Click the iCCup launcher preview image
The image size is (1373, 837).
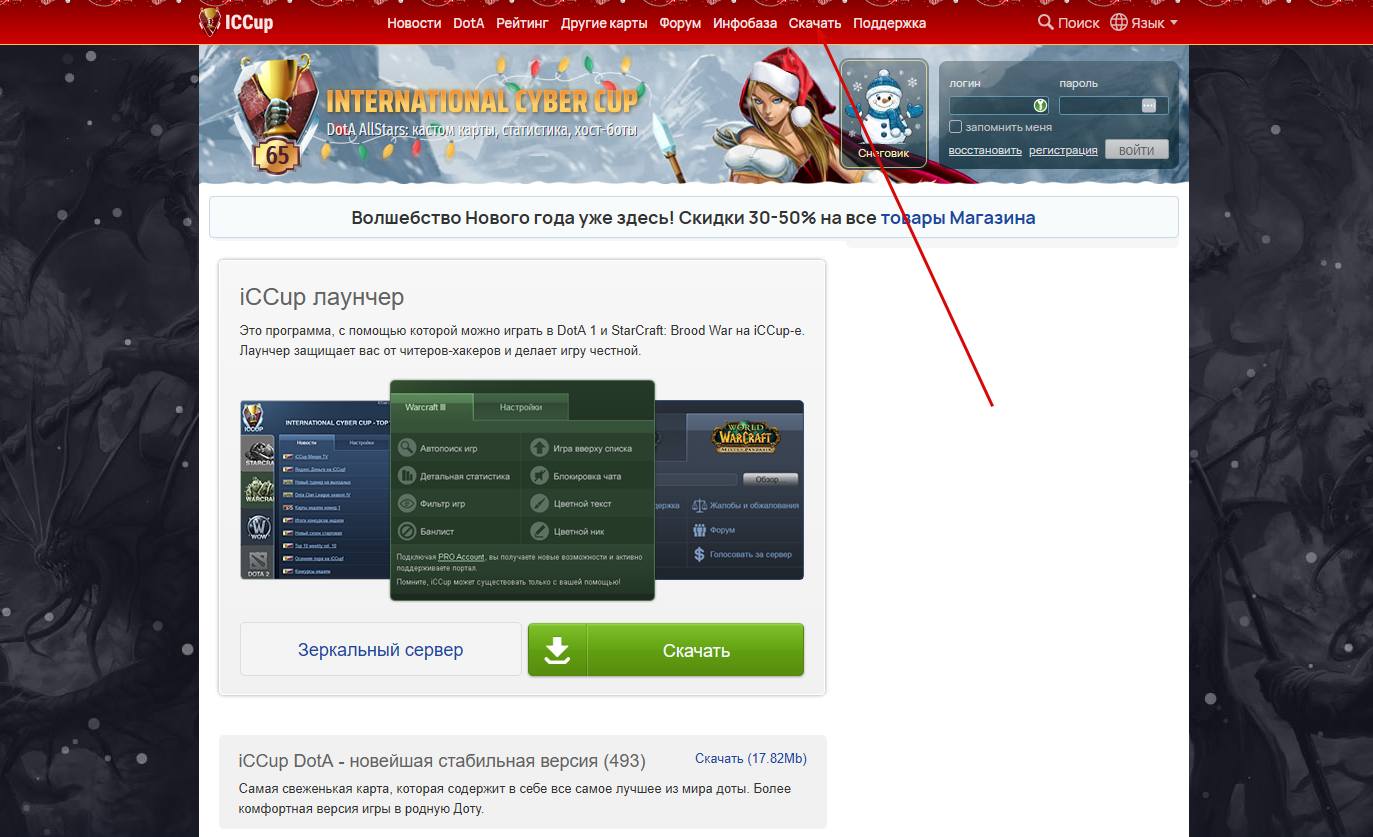pyautogui.click(x=522, y=490)
